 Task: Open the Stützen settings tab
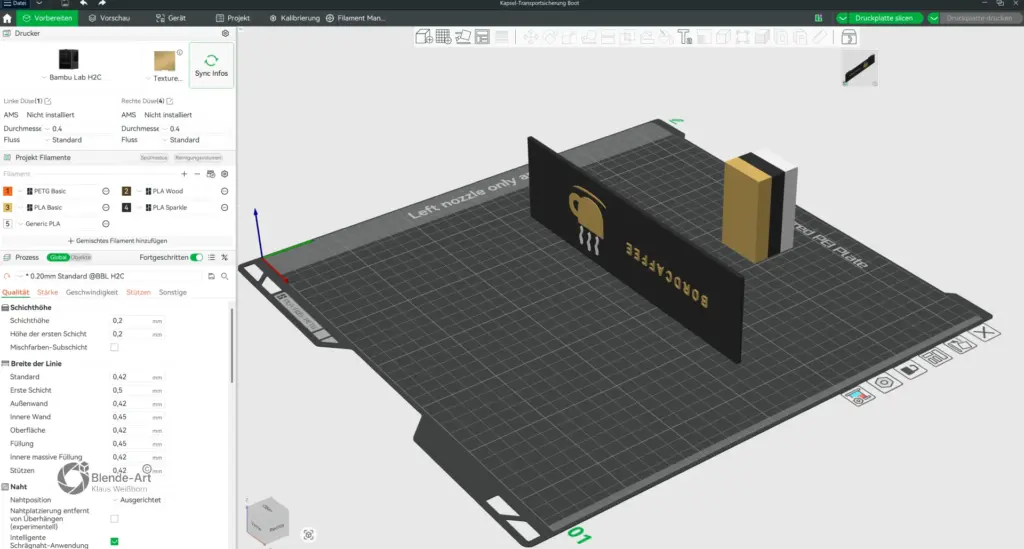tap(138, 292)
